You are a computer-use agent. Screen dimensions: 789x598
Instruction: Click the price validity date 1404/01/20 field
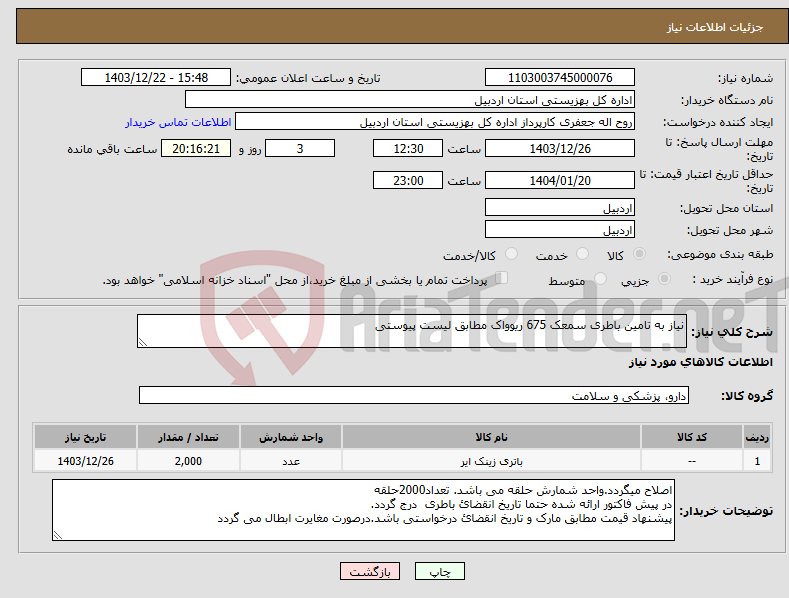(560, 180)
